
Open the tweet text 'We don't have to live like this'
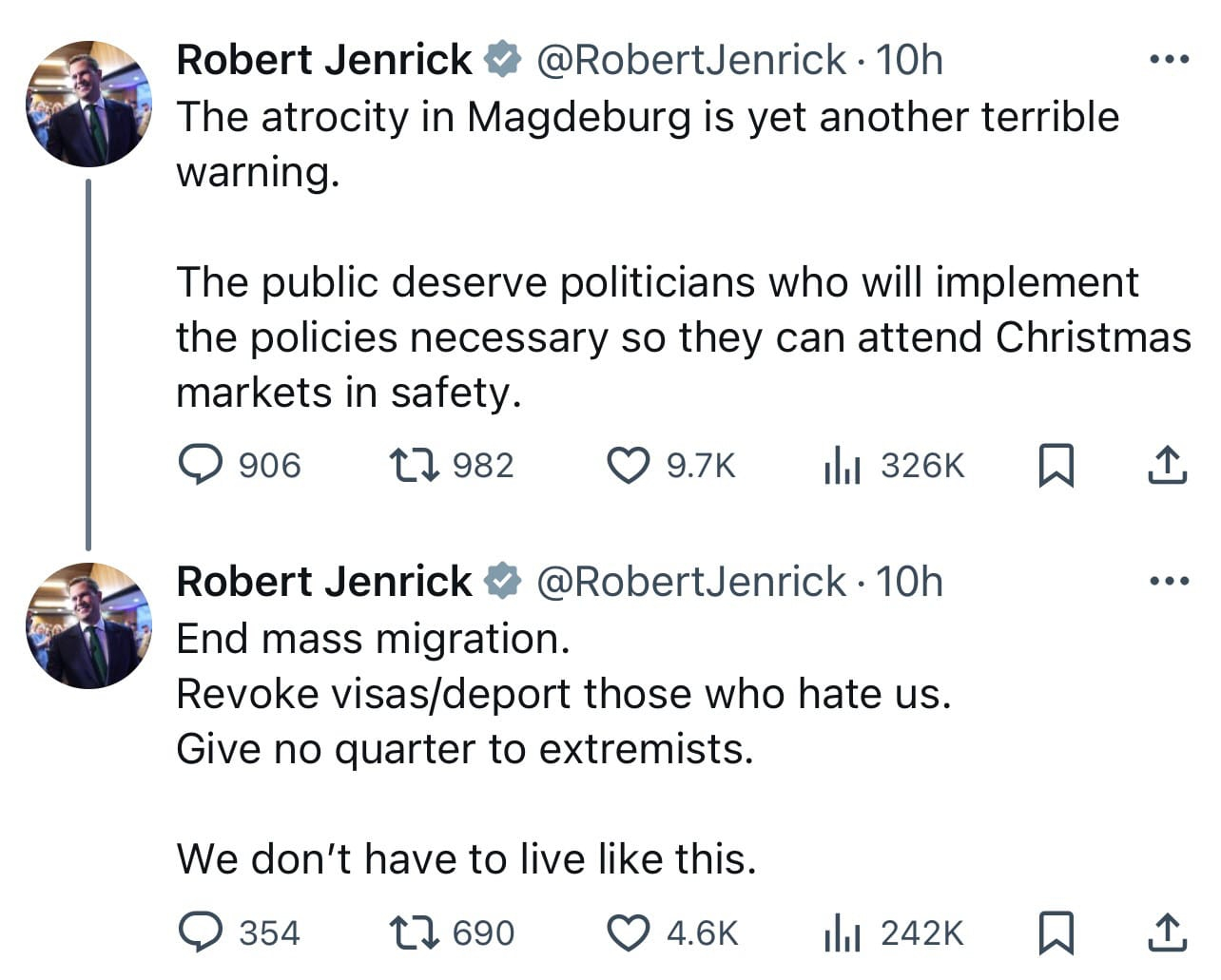tap(466, 859)
